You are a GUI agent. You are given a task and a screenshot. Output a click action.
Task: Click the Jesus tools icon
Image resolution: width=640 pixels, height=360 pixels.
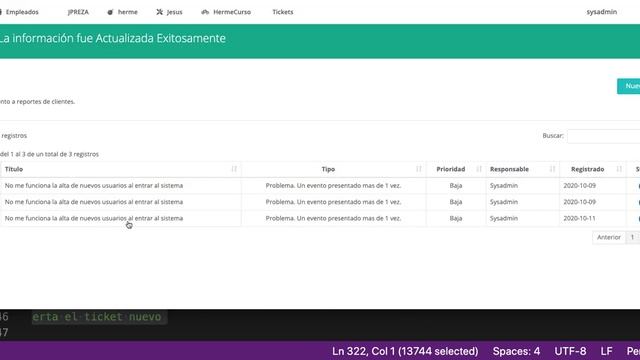pos(160,12)
